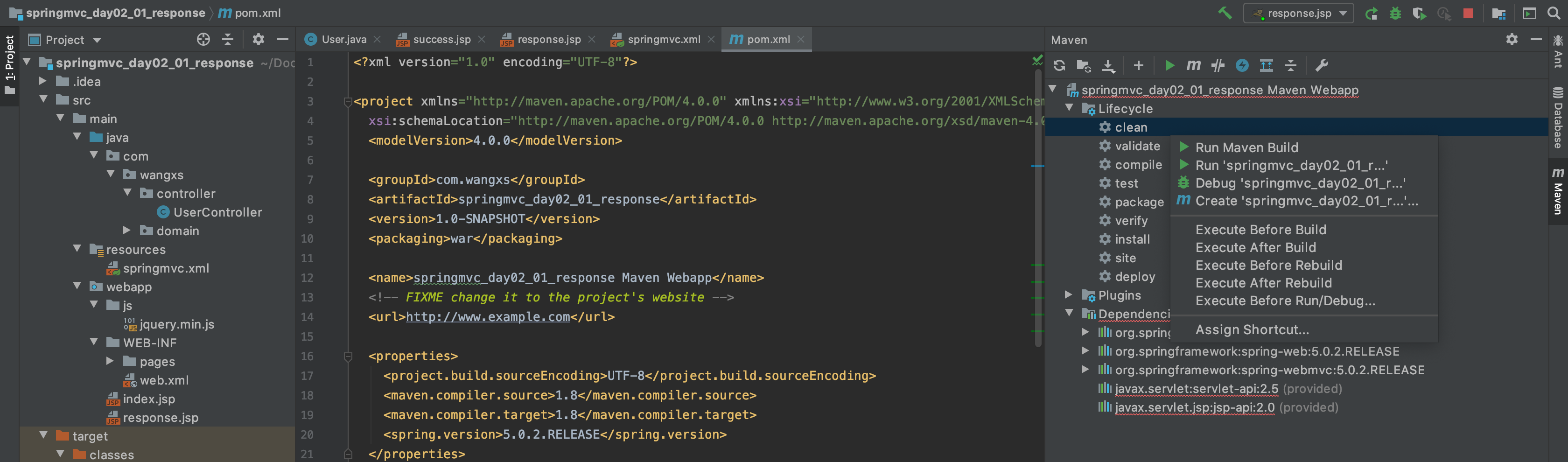Open Maven Settings with the wrench icon
The image size is (1568, 462).
1322,66
